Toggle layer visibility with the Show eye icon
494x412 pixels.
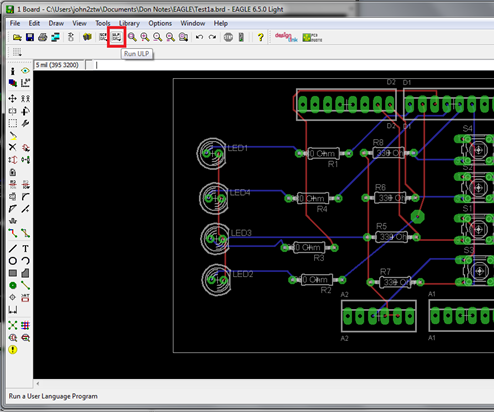(x=25, y=71)
